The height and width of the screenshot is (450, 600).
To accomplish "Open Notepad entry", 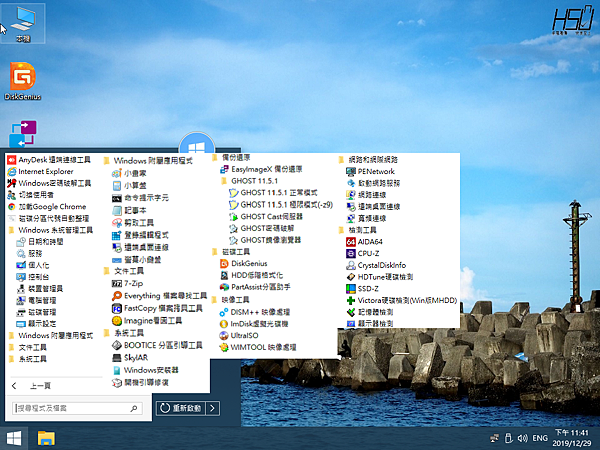I will pos(129,210).
